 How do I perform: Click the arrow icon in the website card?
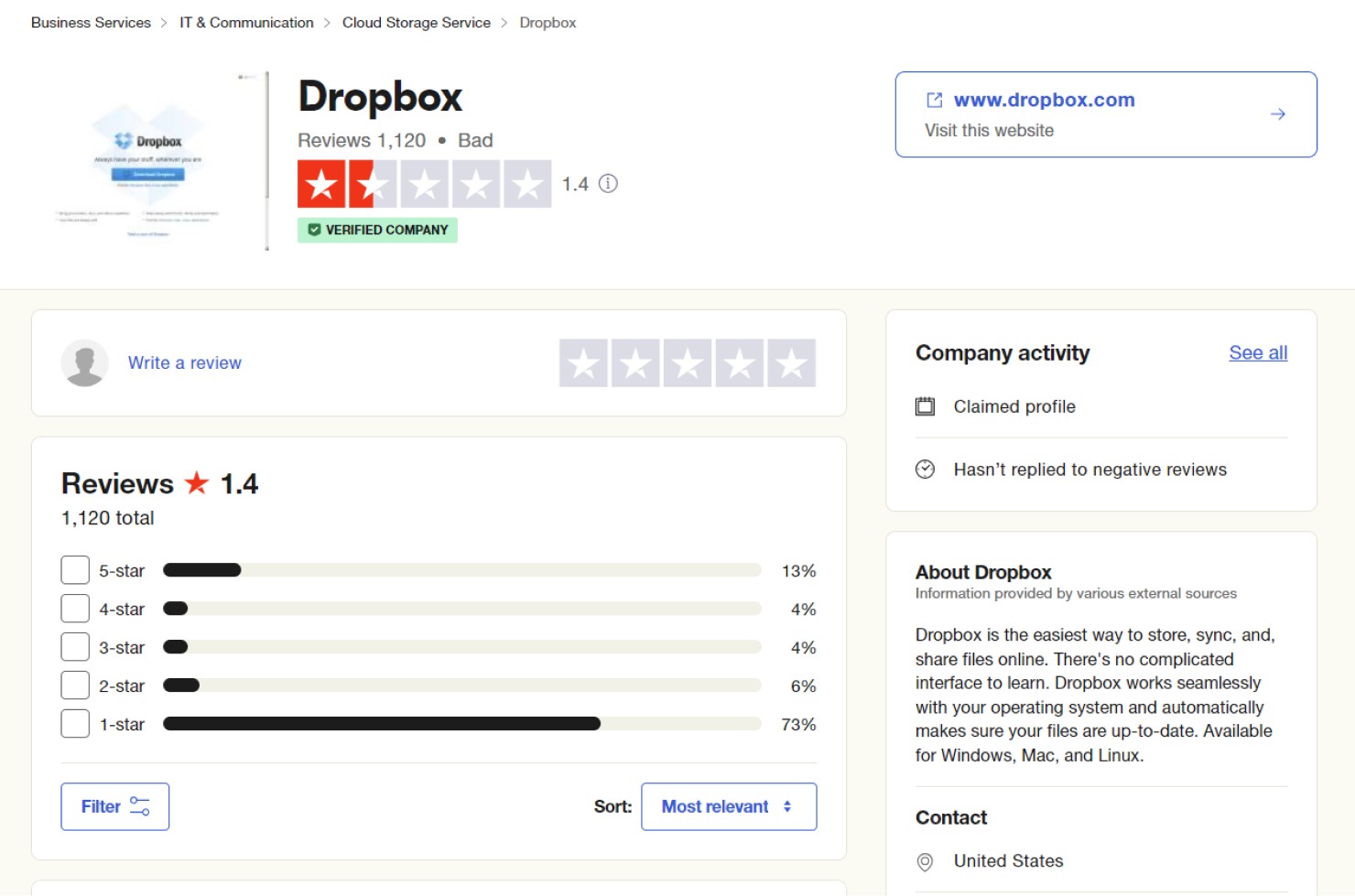pyautogui.click(x=1277, y=114)
